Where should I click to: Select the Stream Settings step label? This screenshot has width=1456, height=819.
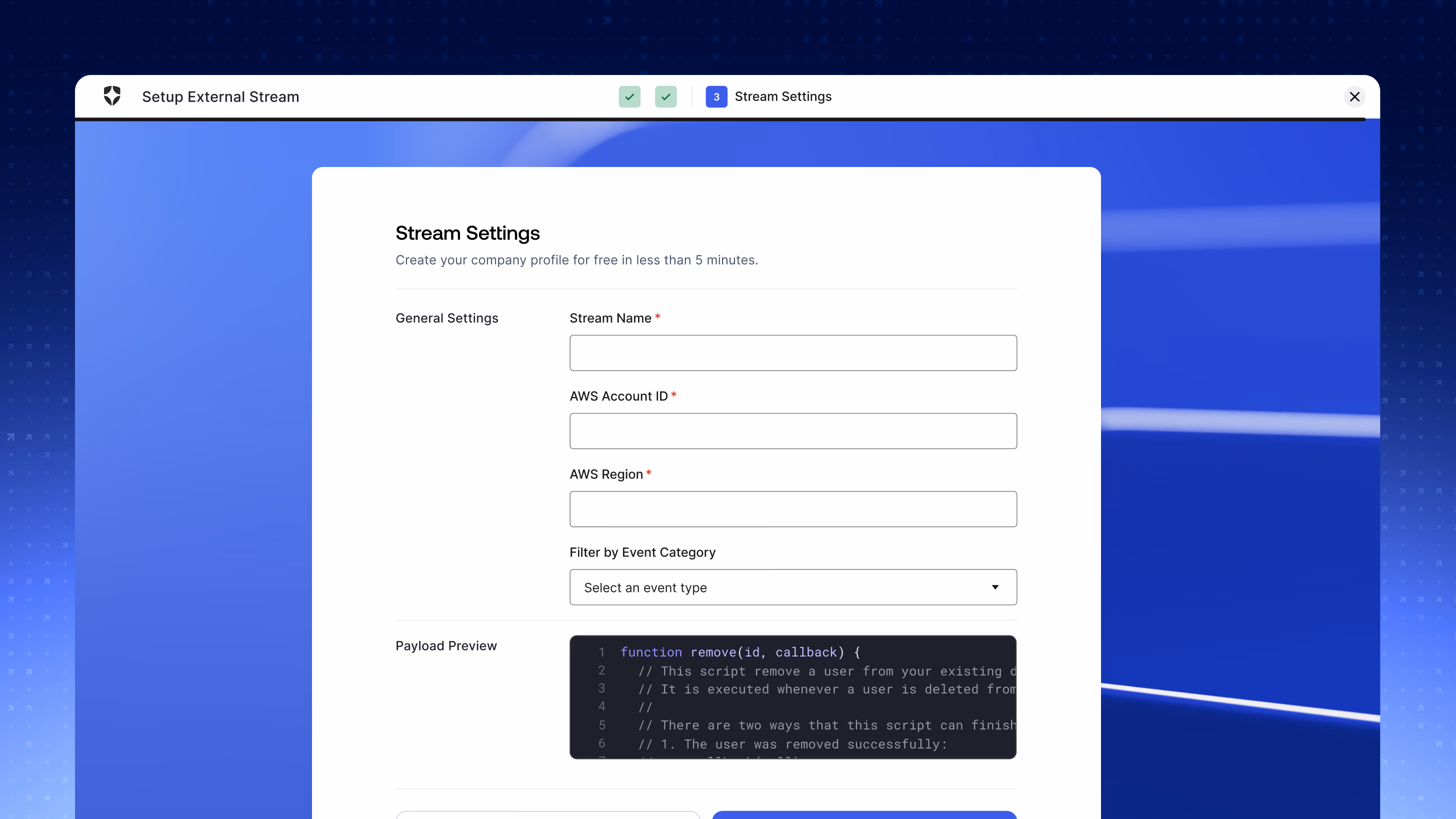(x=783, y=96)
